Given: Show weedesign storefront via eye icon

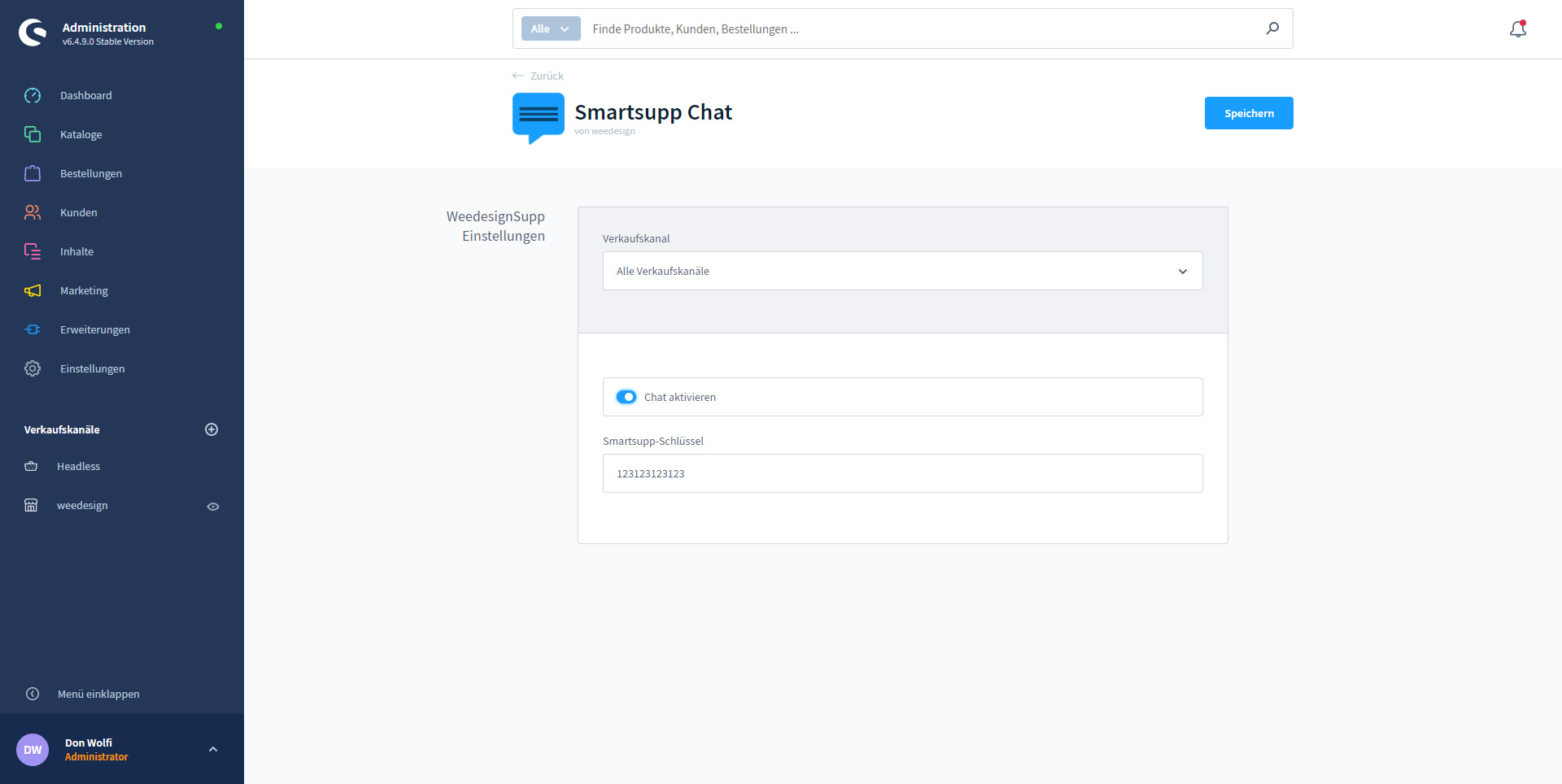Looking at the screenshot, I should (x=213, y=506).
